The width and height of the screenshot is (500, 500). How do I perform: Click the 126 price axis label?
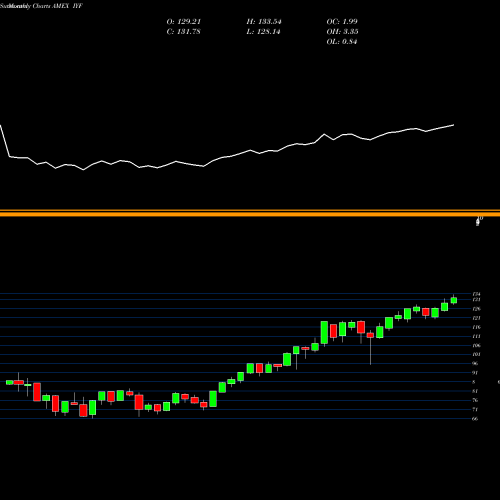[x=476, y=309]
